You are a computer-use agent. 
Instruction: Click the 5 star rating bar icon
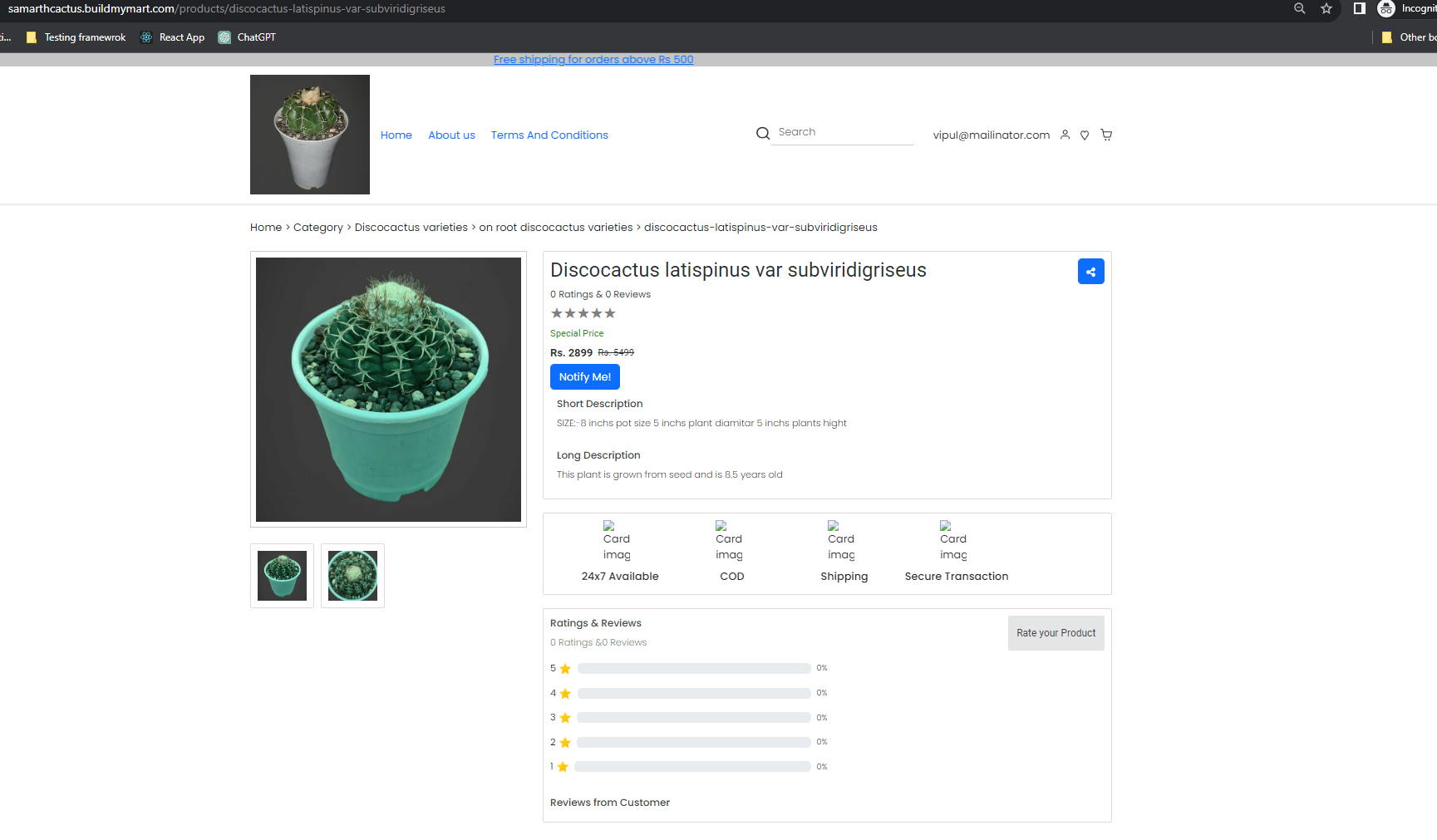click(565, 669)
